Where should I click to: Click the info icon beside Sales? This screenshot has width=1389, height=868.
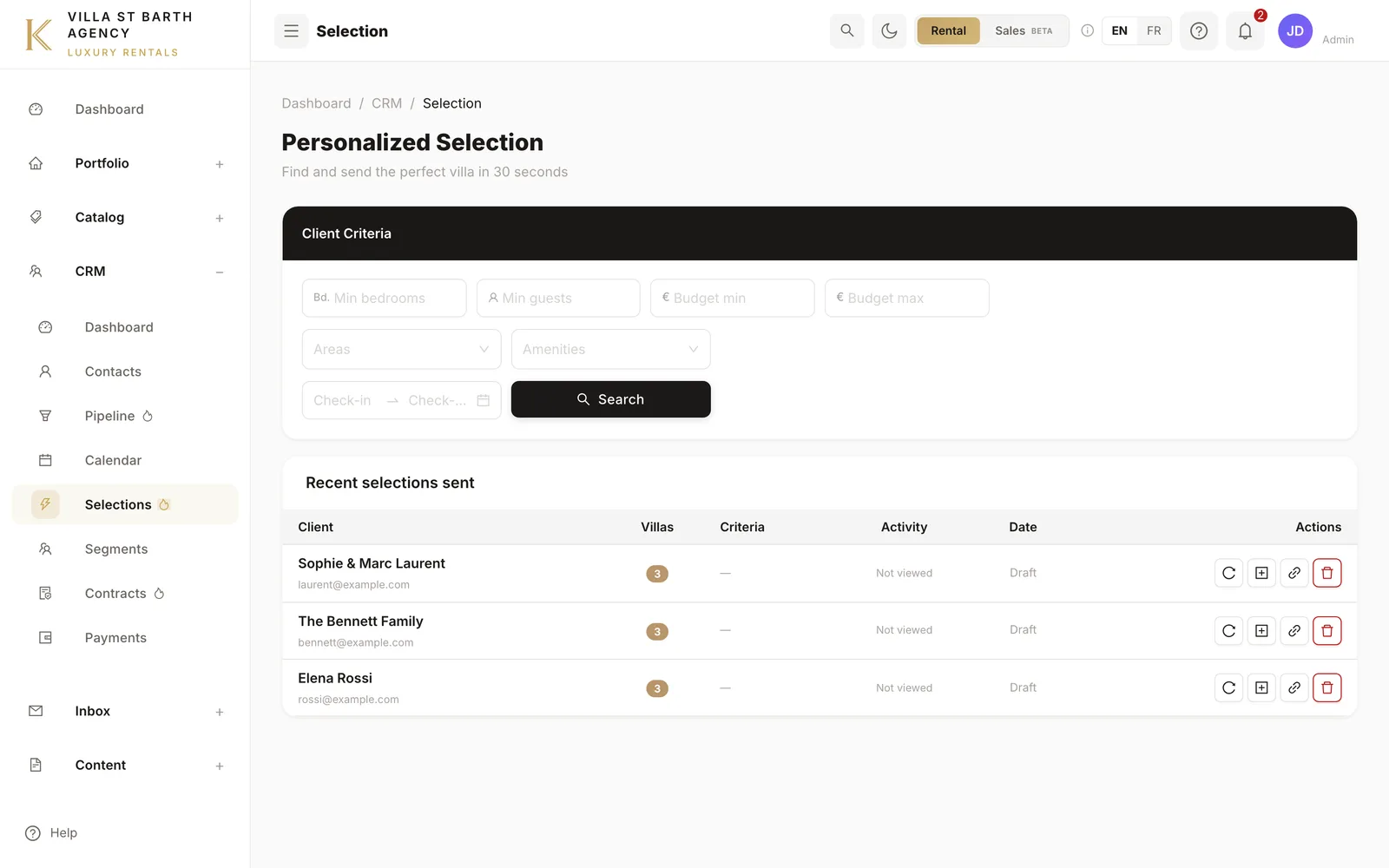pyautogui.click(x=1087, y=31)
